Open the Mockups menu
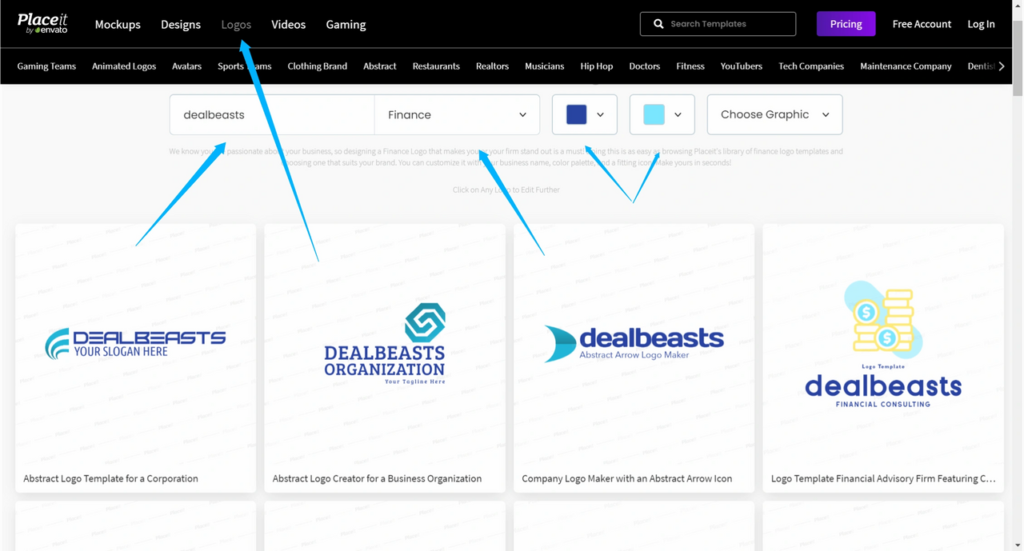Screen dimensions: 1024x551 pyautogui.click(x=118, y=24)
